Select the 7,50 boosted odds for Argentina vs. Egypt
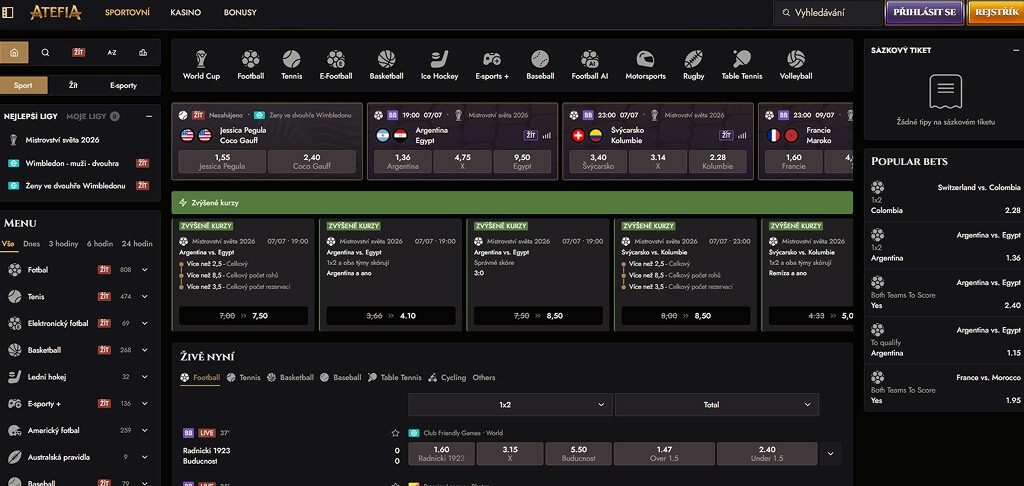 coord(244,316)
